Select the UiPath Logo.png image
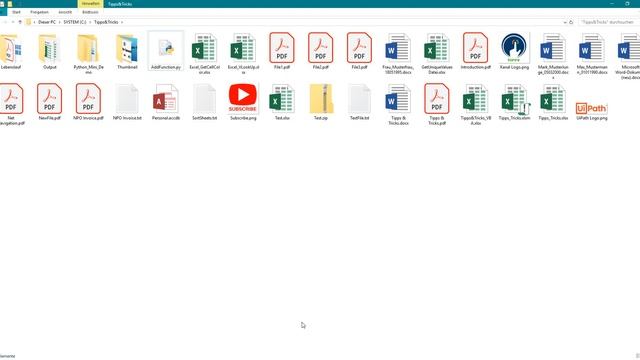 (592, 110)
